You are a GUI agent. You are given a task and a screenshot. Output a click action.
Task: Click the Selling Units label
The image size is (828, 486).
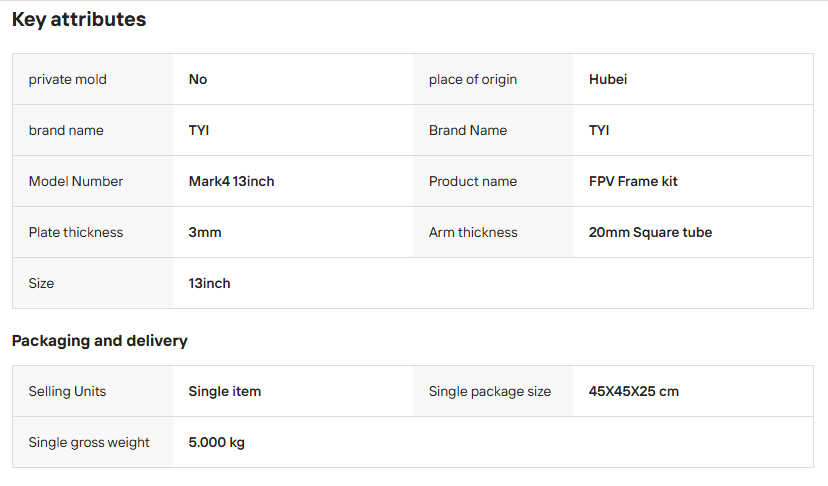pos(67,391)
